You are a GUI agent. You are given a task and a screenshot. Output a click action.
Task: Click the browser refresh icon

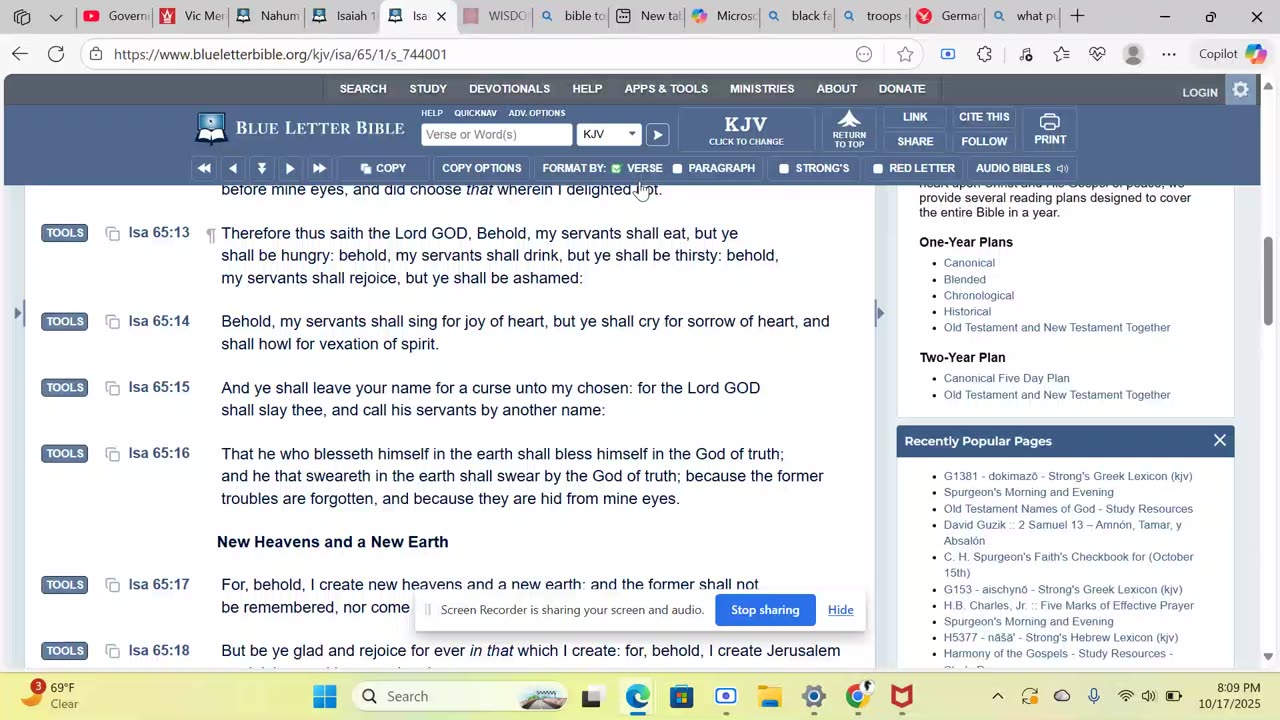tap(56, 54)
